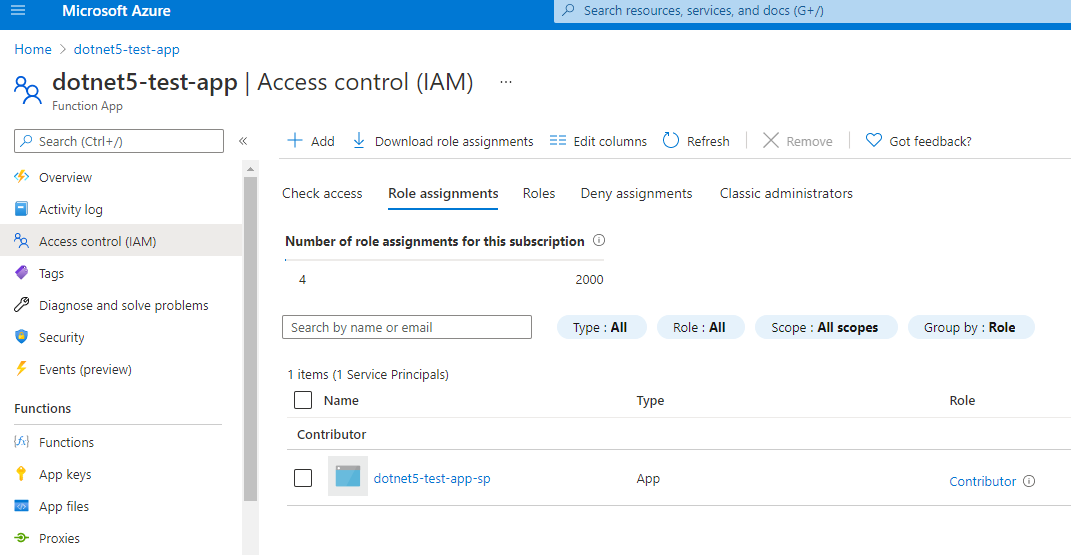Open the Group by : Role filter
Image resolution: width=1071 pixels, height=555 pixels.
(x=971, y=327)
